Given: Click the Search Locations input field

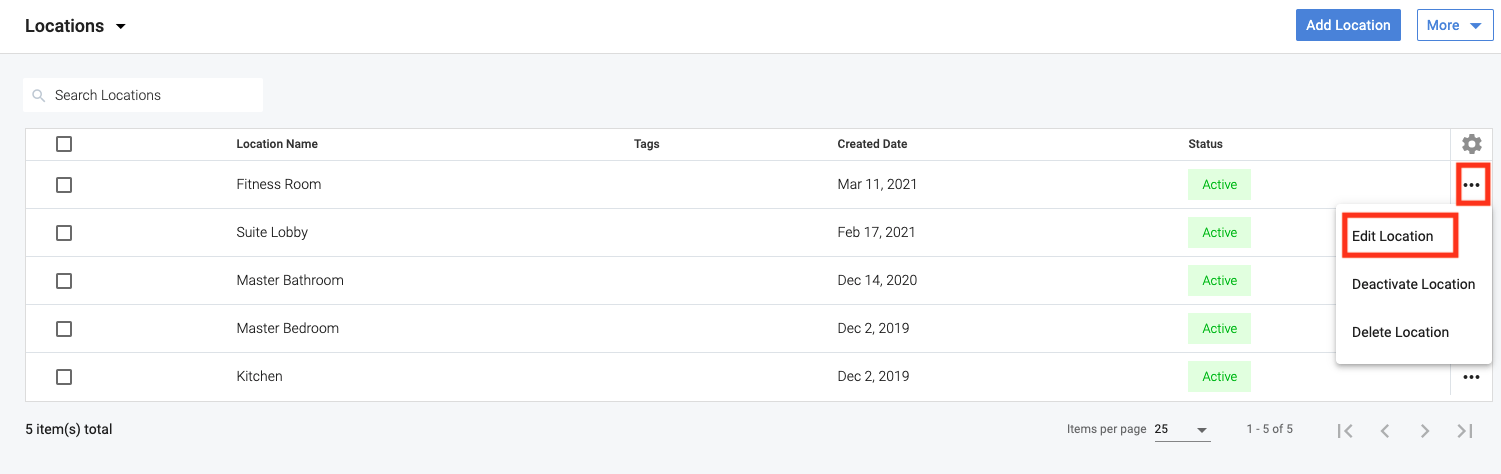Looking at the screenshot, I should coord(150,96).
